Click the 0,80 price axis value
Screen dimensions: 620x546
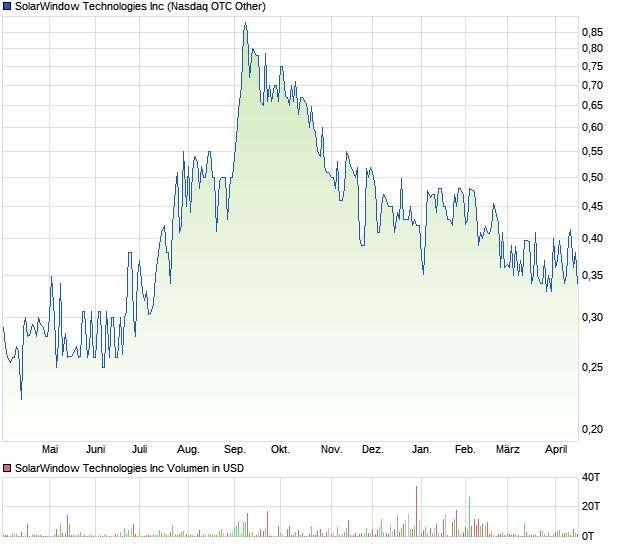click(x=592, y=49)
